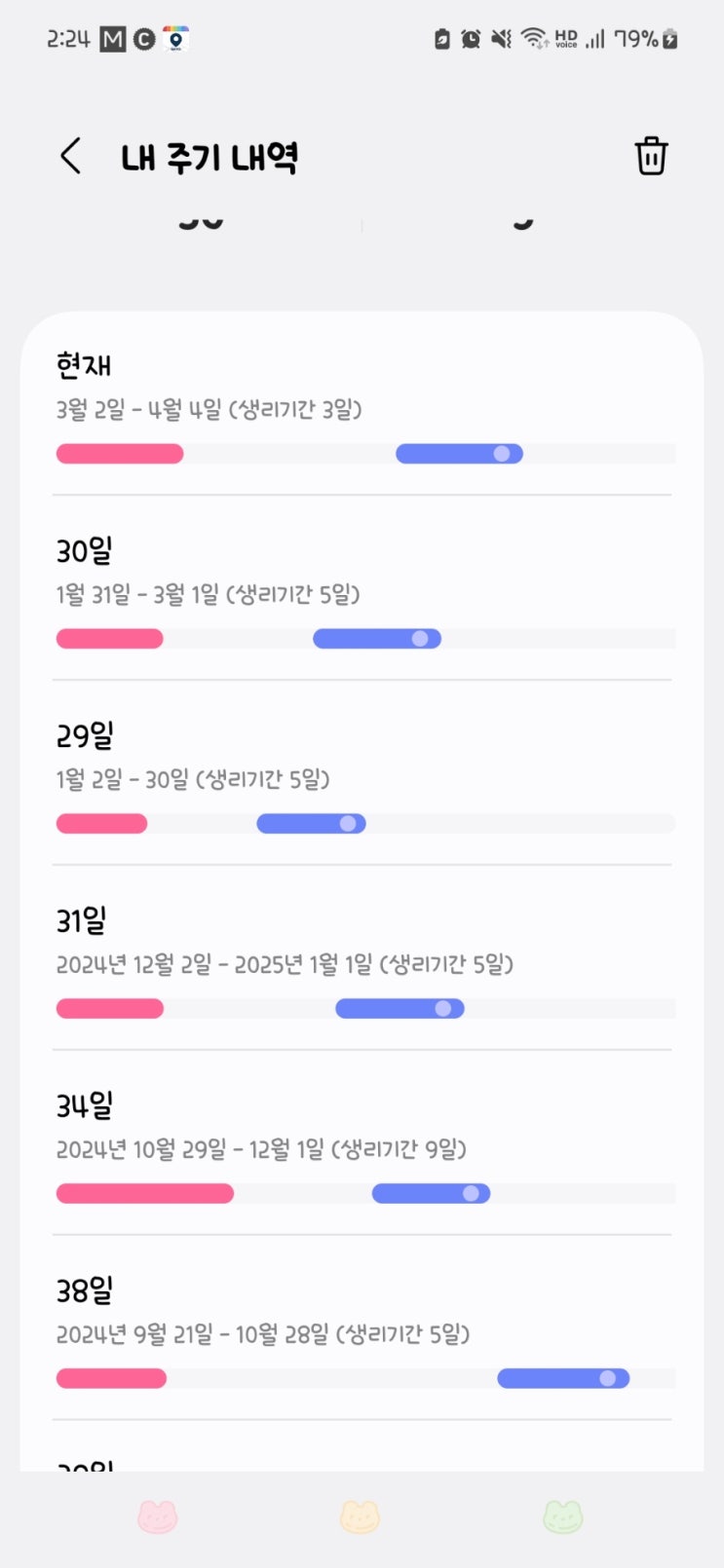This screenshot has width=724, height=1568.
Task: Select the 1월 2일 - 30일 date range
Action: [193, 779]
